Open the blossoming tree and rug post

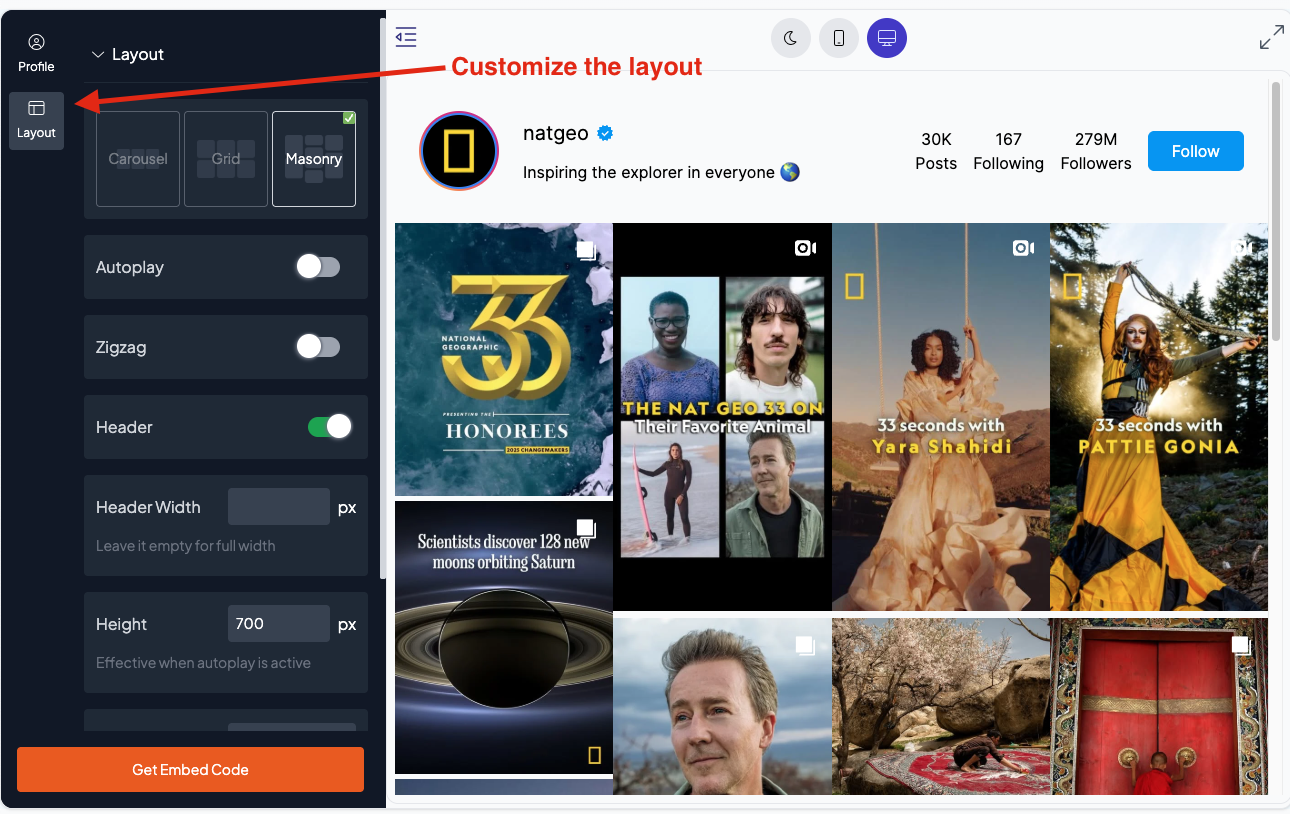click(941, 706)
